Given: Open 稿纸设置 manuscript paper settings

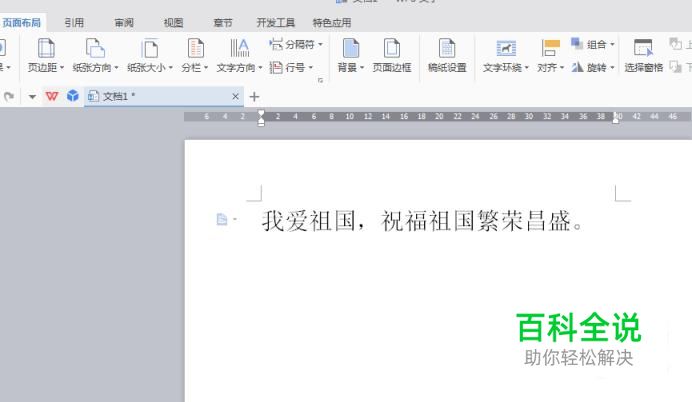Looking at the screenshot, I should (447, 54).
